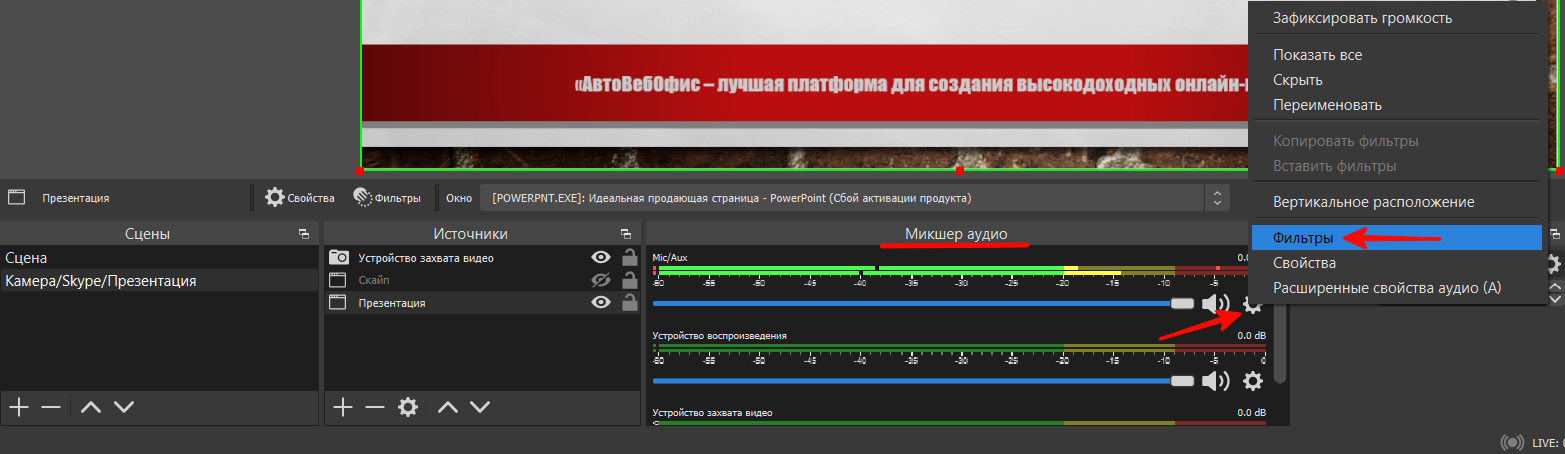The width and height of the screenshot is (1565, 454).
Task: Add a new source with plus
Action: pyautogui.click(x=343, y=407)
